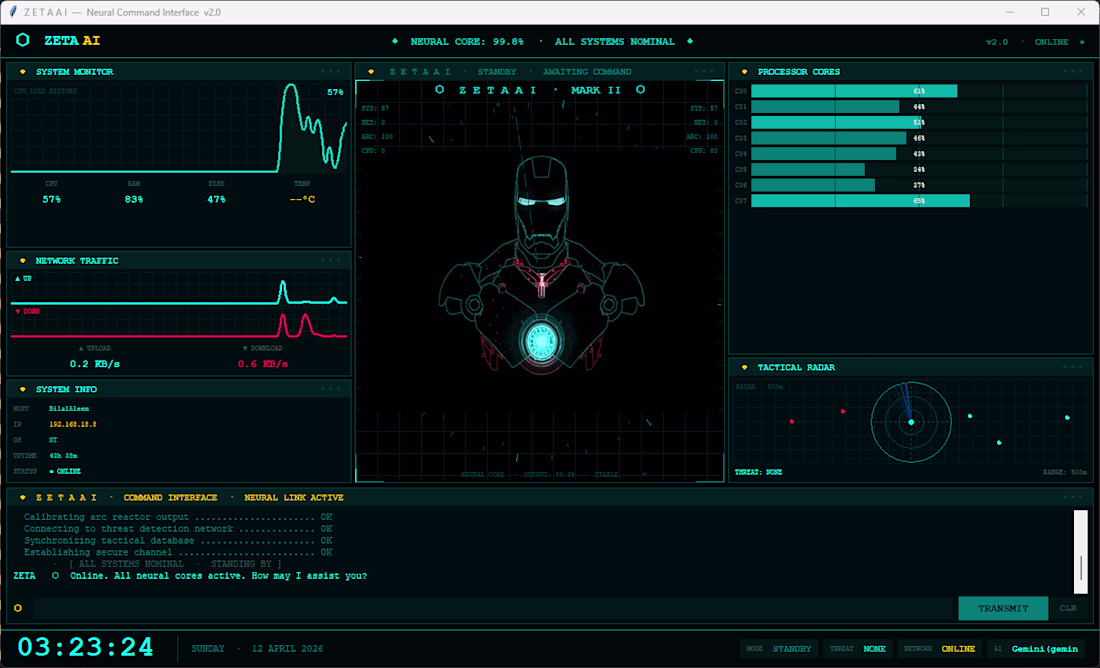Click the THREAT: NONE radar label
The height and width of the screenshot is (668, 1100).
click(x=758, y=472)
